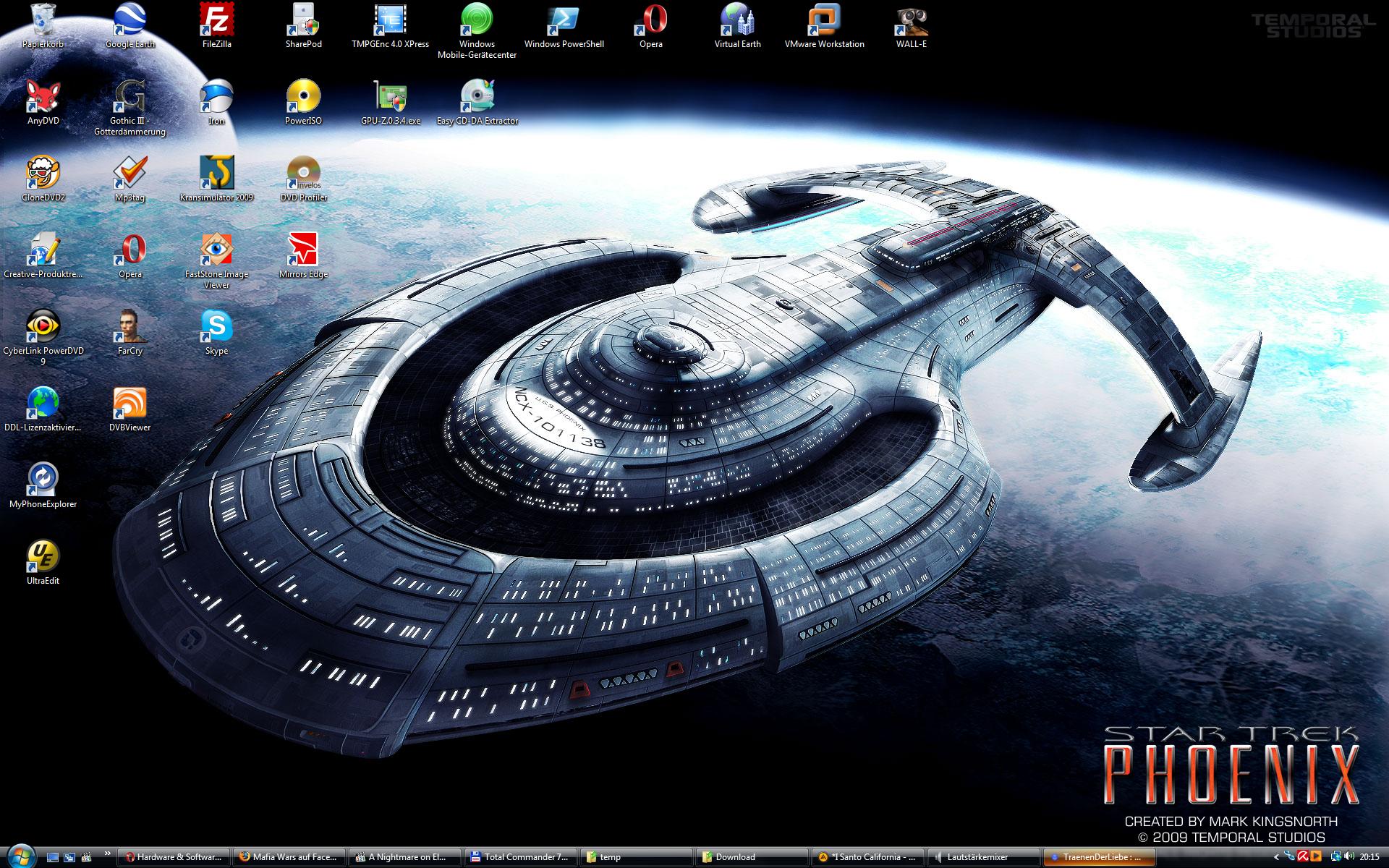Launch CloneDVD2 sheep icon

coord(43,174)
